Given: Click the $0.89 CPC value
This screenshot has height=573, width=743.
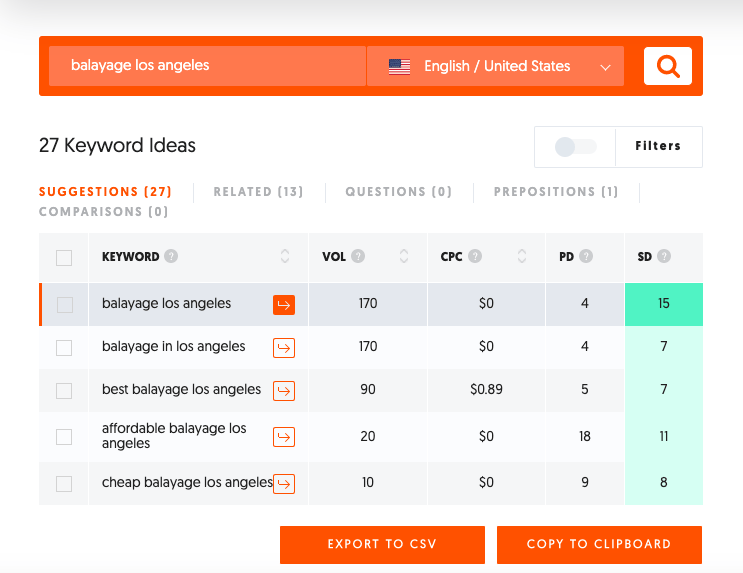Looking at the screenshot, I should (x=486, y=389).
